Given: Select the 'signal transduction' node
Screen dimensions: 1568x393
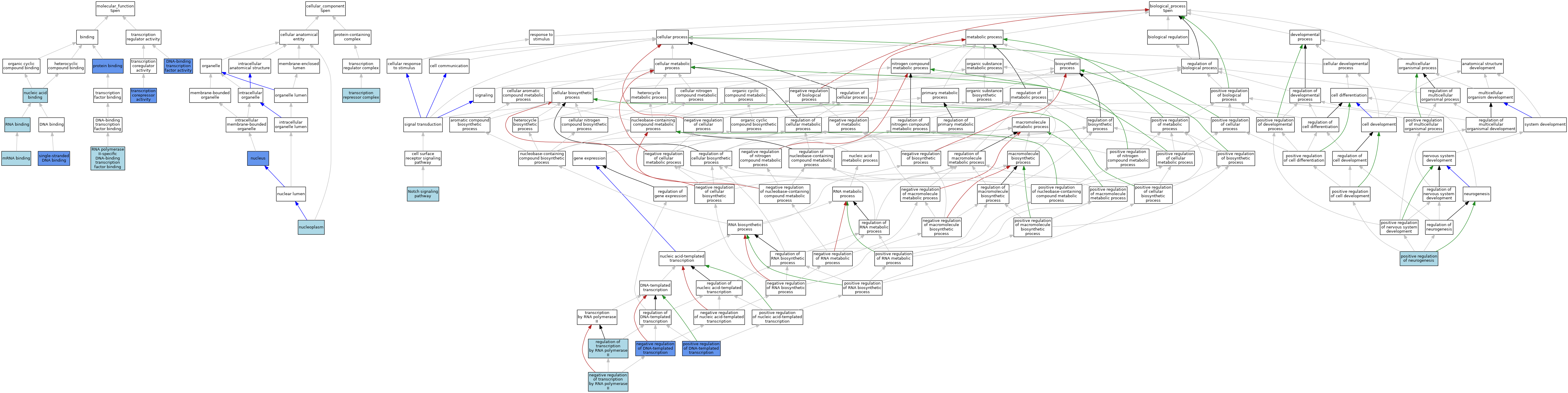Looking at the screenshot, I should [423, 125].
